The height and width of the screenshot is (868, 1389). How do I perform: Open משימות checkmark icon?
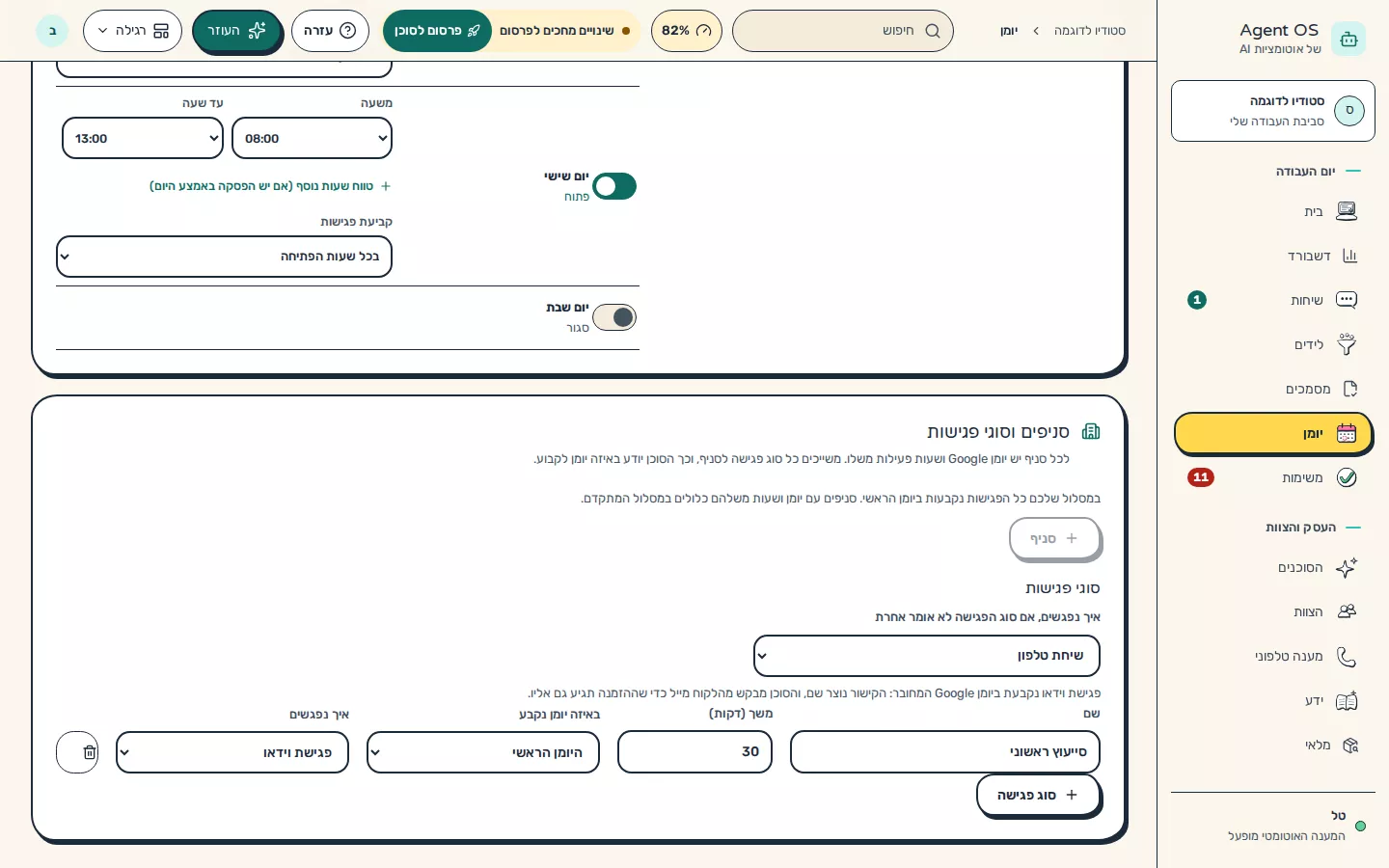coord(1347,477)
